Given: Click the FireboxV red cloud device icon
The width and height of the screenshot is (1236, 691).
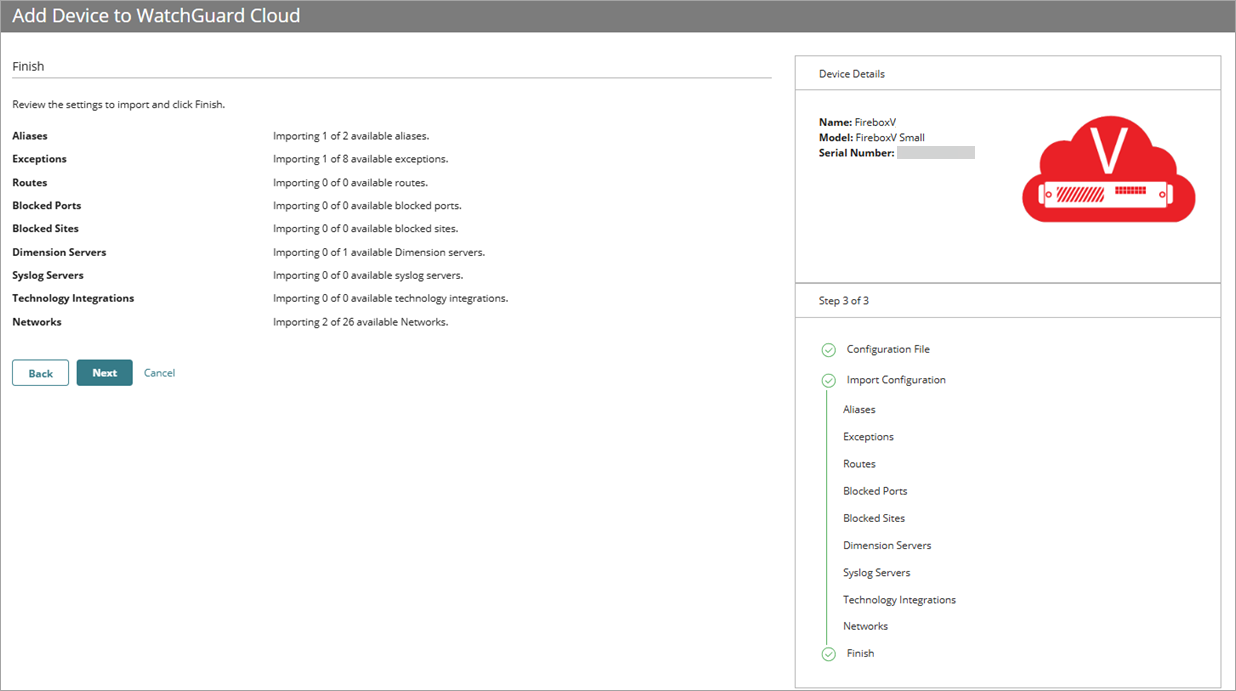Looking at the screenshot, I should coord(1108,169).
